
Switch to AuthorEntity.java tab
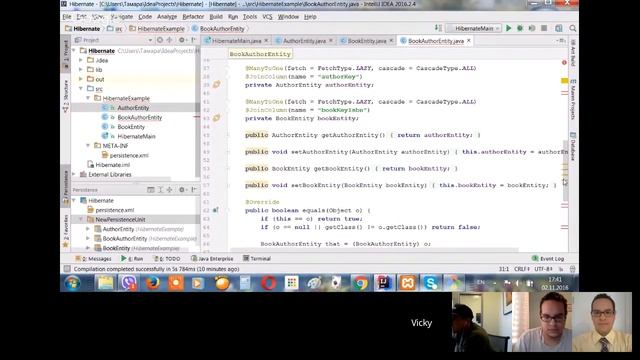304,41
